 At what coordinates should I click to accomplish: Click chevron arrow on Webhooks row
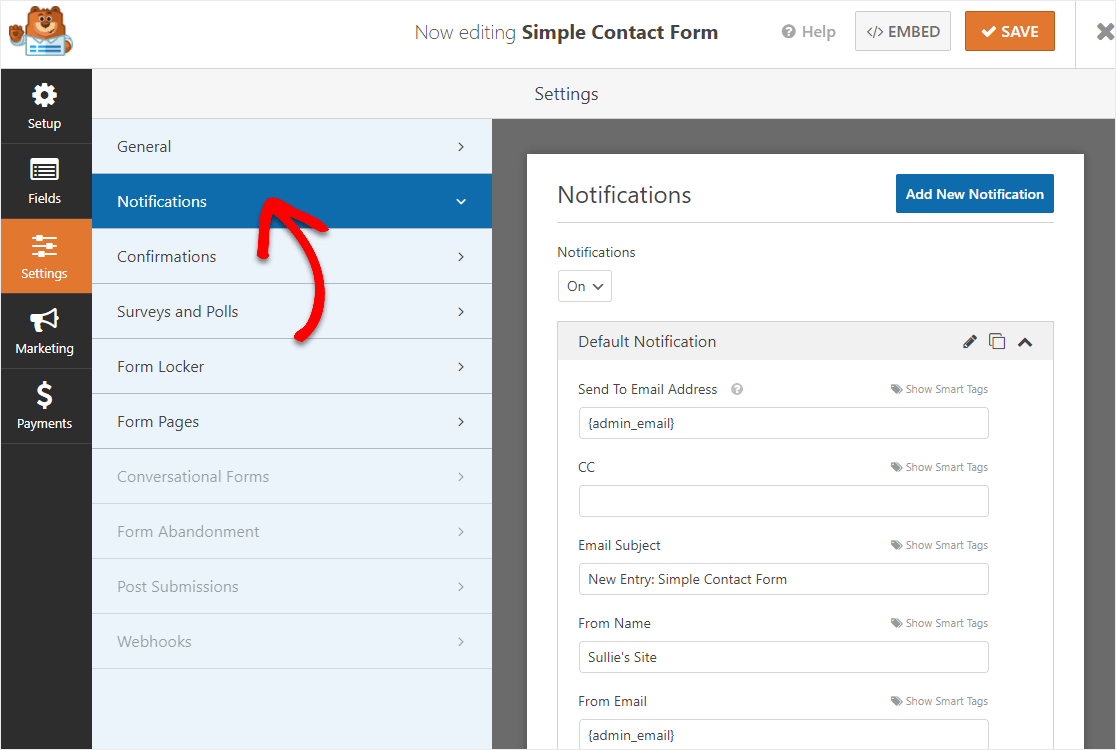461,642
